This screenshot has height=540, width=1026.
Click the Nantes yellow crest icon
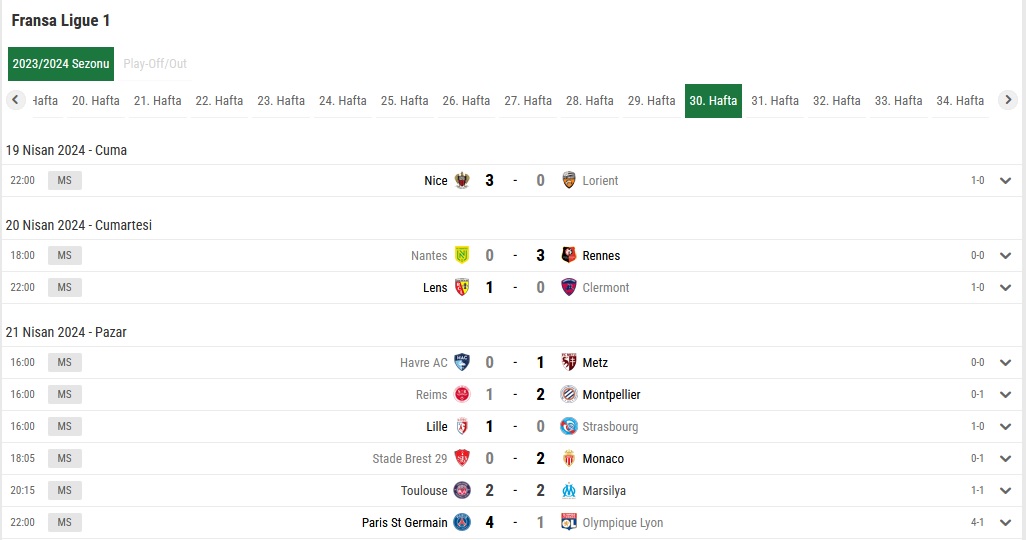click(462, 255)
